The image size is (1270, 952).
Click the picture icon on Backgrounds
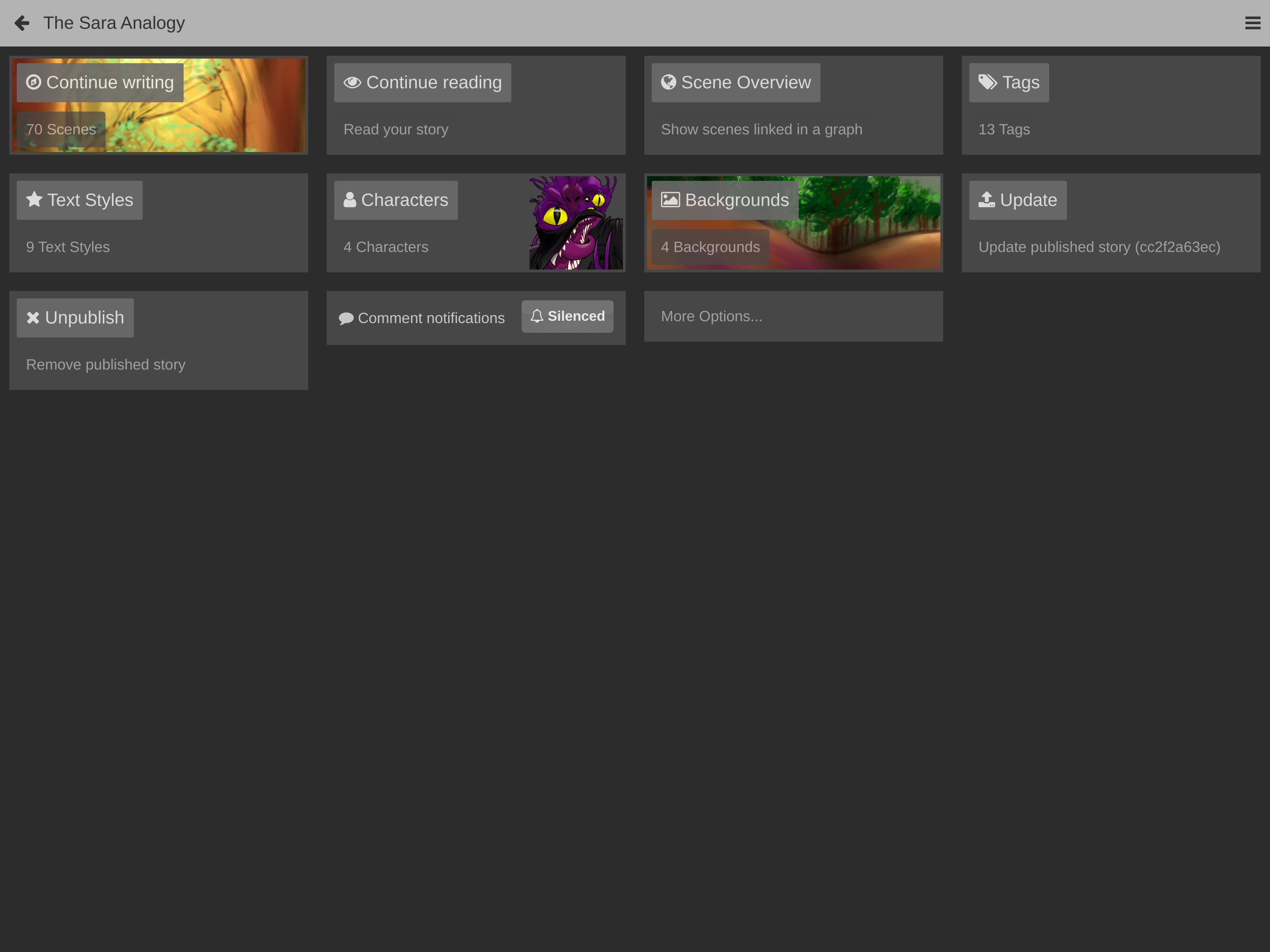pyautogui.click(x=670, y=200)
